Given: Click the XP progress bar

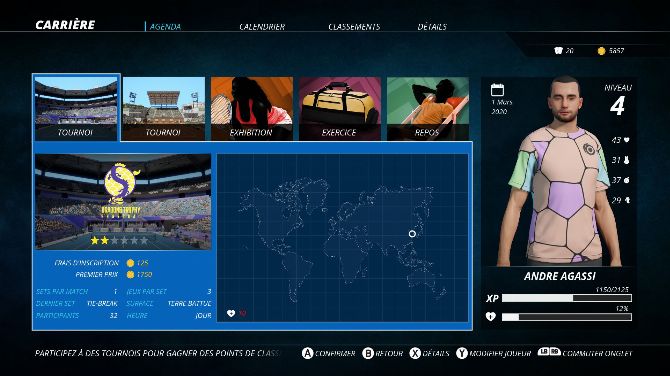Looking at the screenshot, I should (x=567, y=298).
